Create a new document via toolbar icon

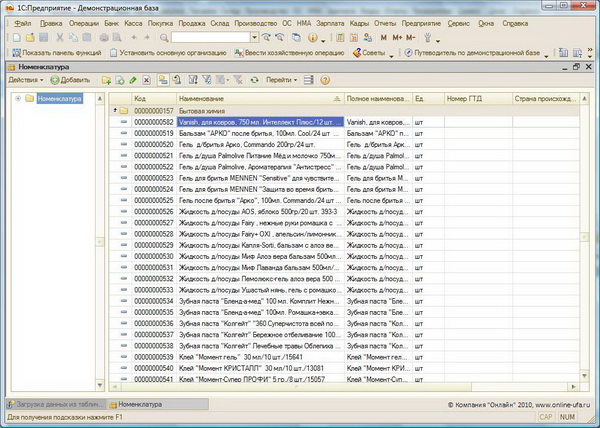(x=16, y=37)
